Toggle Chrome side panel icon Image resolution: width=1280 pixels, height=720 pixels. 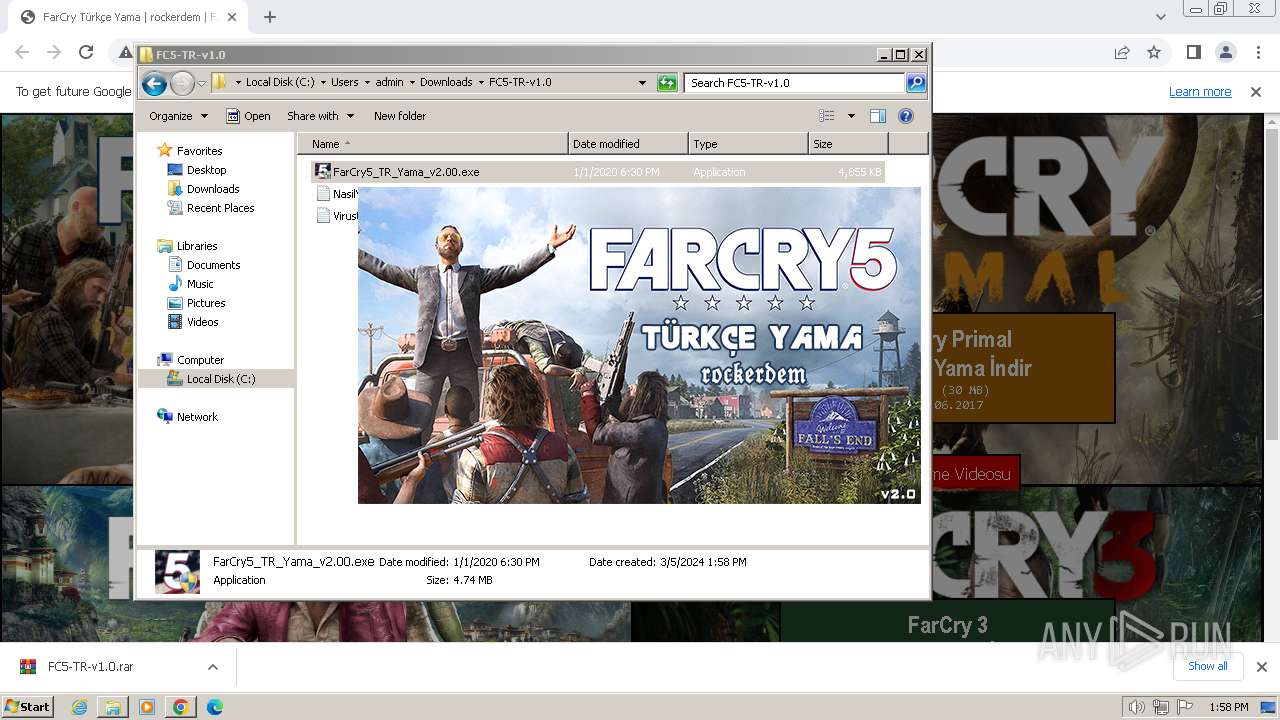pos(1193,53)
